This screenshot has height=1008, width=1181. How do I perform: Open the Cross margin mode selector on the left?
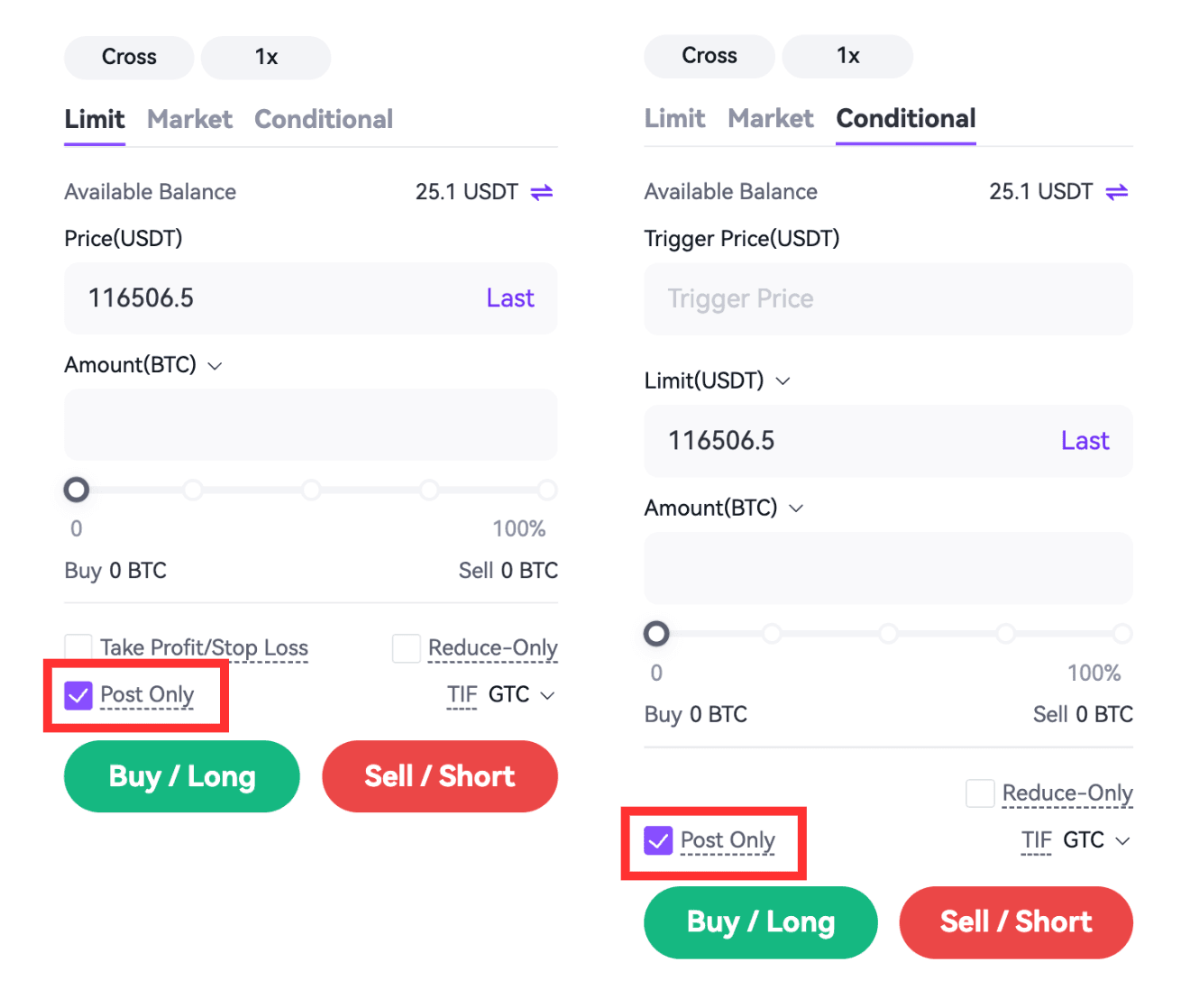pyautogui.click(x=129, y=57)
